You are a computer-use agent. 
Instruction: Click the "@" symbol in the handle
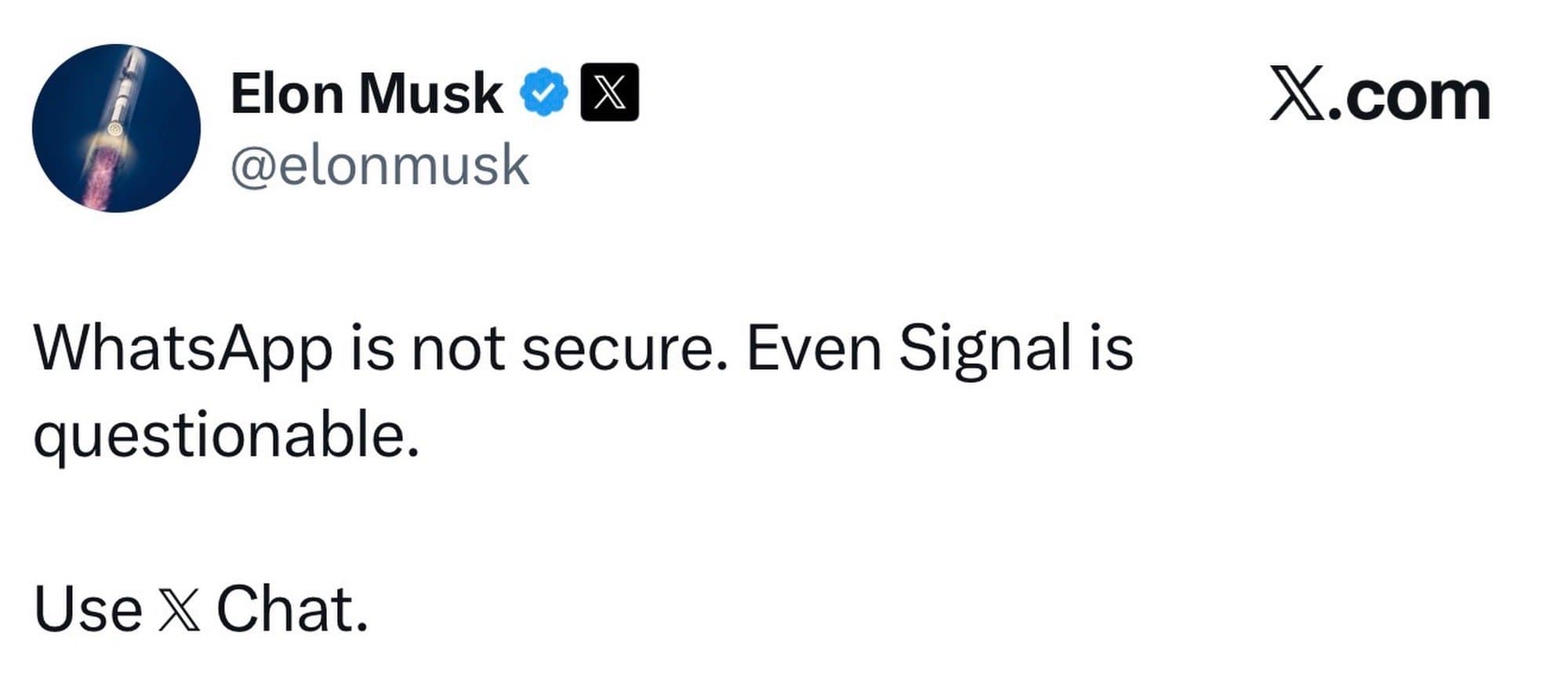coord(251,166)
